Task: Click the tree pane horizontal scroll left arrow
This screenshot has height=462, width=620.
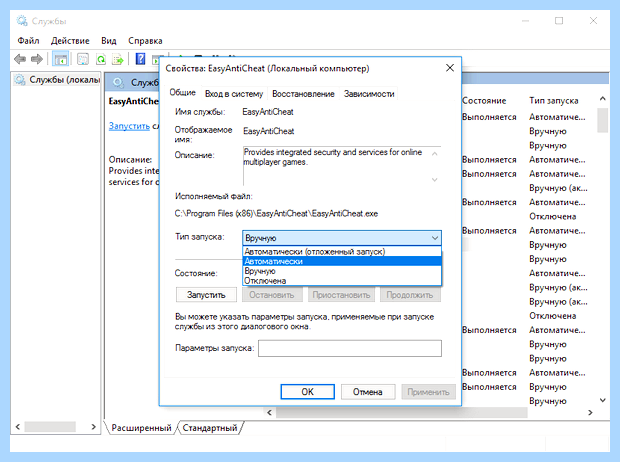Action: [17, 427]
